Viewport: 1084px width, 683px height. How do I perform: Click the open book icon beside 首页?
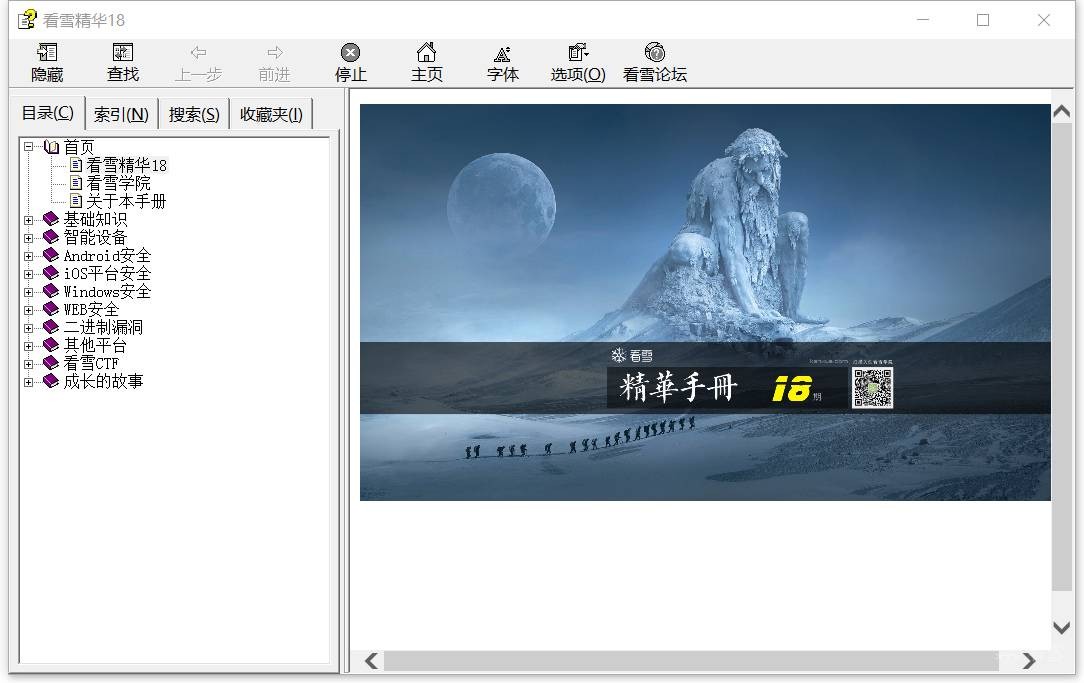(x=51, y=147)
